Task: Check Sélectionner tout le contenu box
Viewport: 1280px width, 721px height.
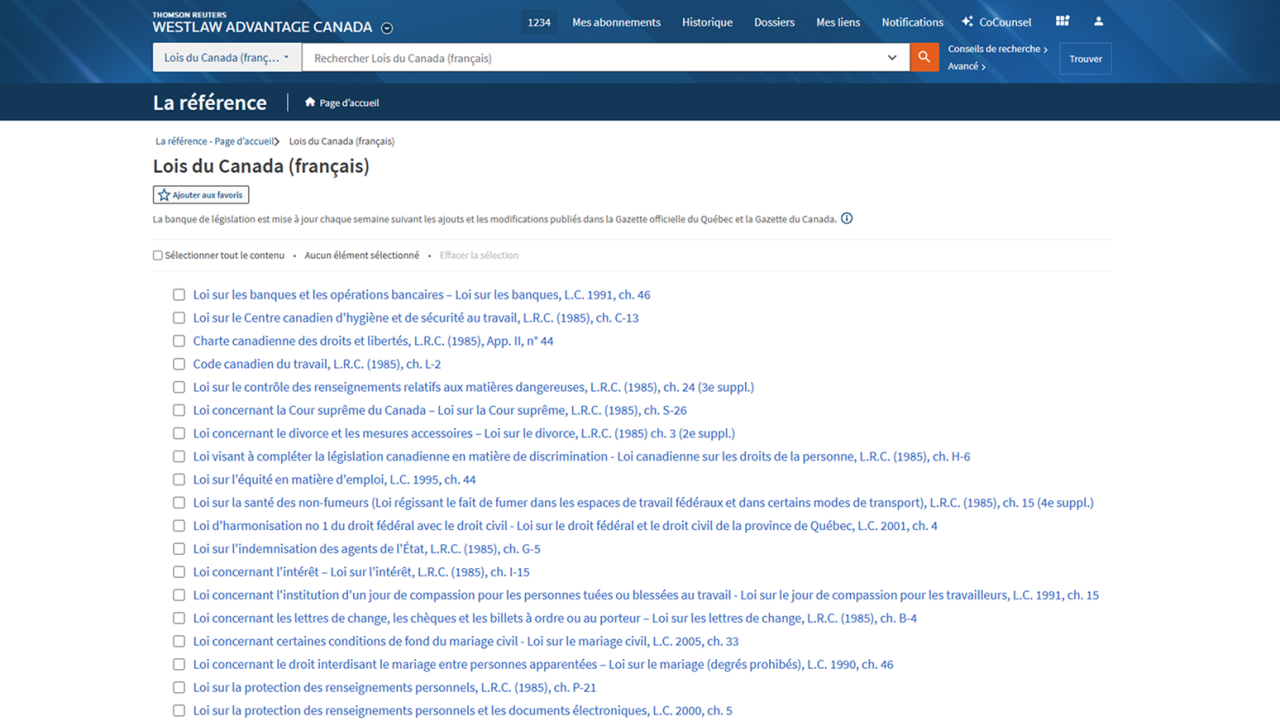Action: pyautogui.click(x=158, y=256)
